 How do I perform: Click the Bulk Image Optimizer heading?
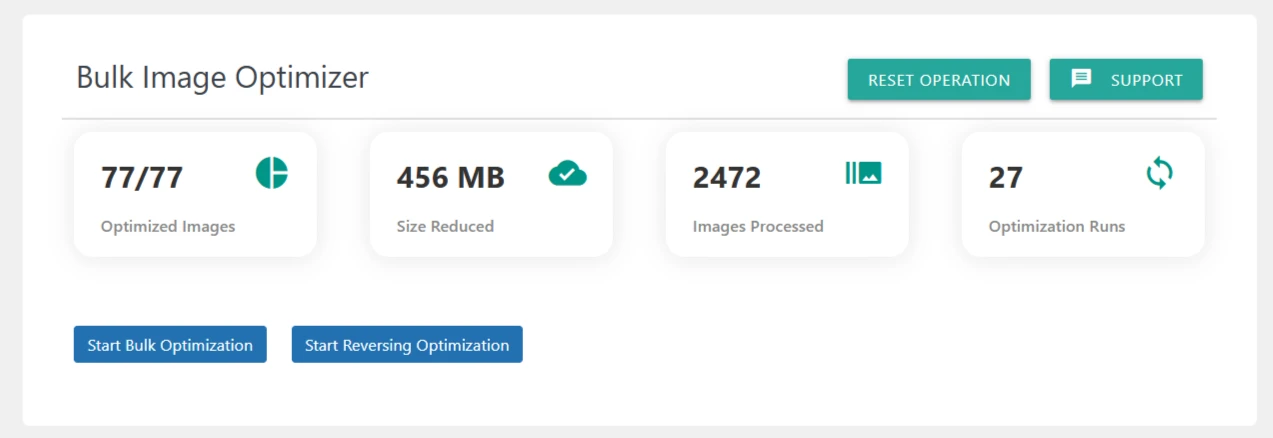coord(222,78)
